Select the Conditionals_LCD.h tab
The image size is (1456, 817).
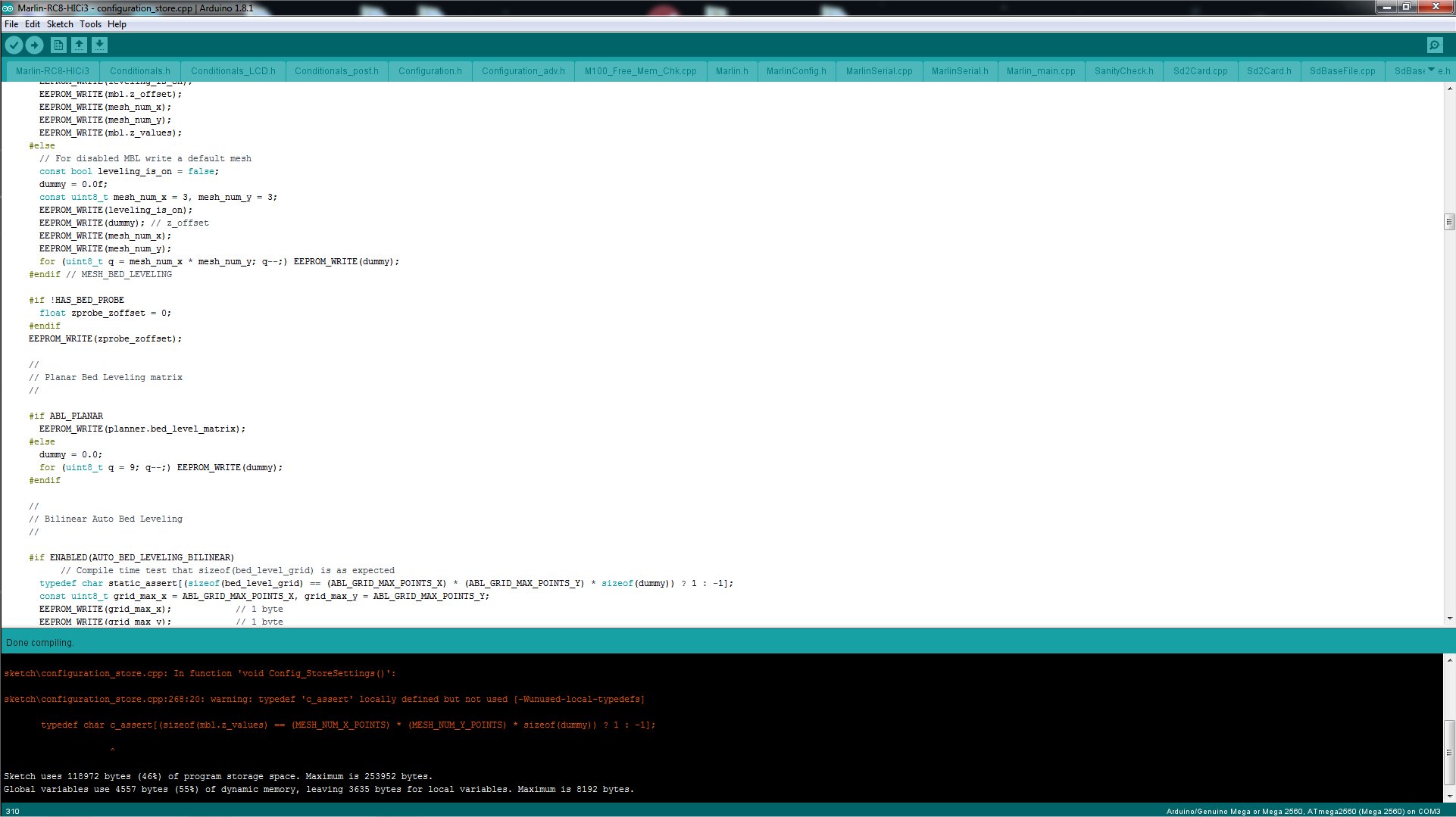[x=233, y=71]
